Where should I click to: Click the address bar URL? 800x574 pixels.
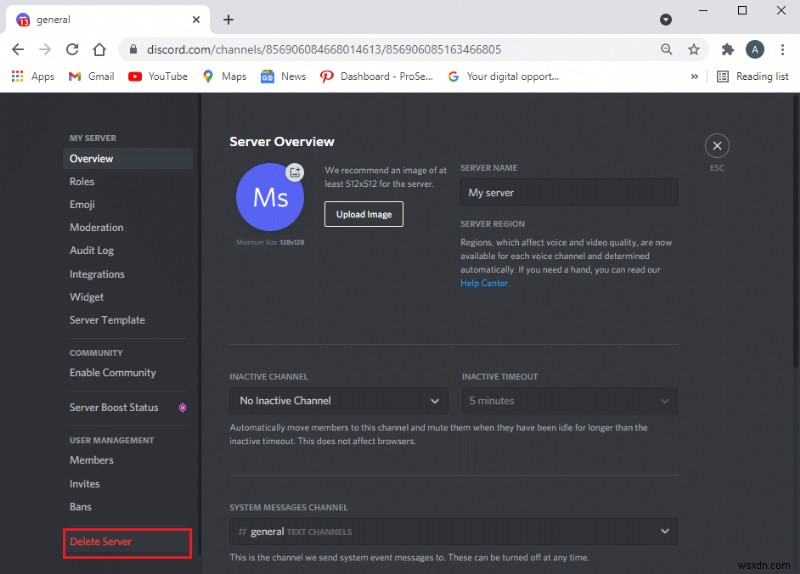click(x=324, y=49)
